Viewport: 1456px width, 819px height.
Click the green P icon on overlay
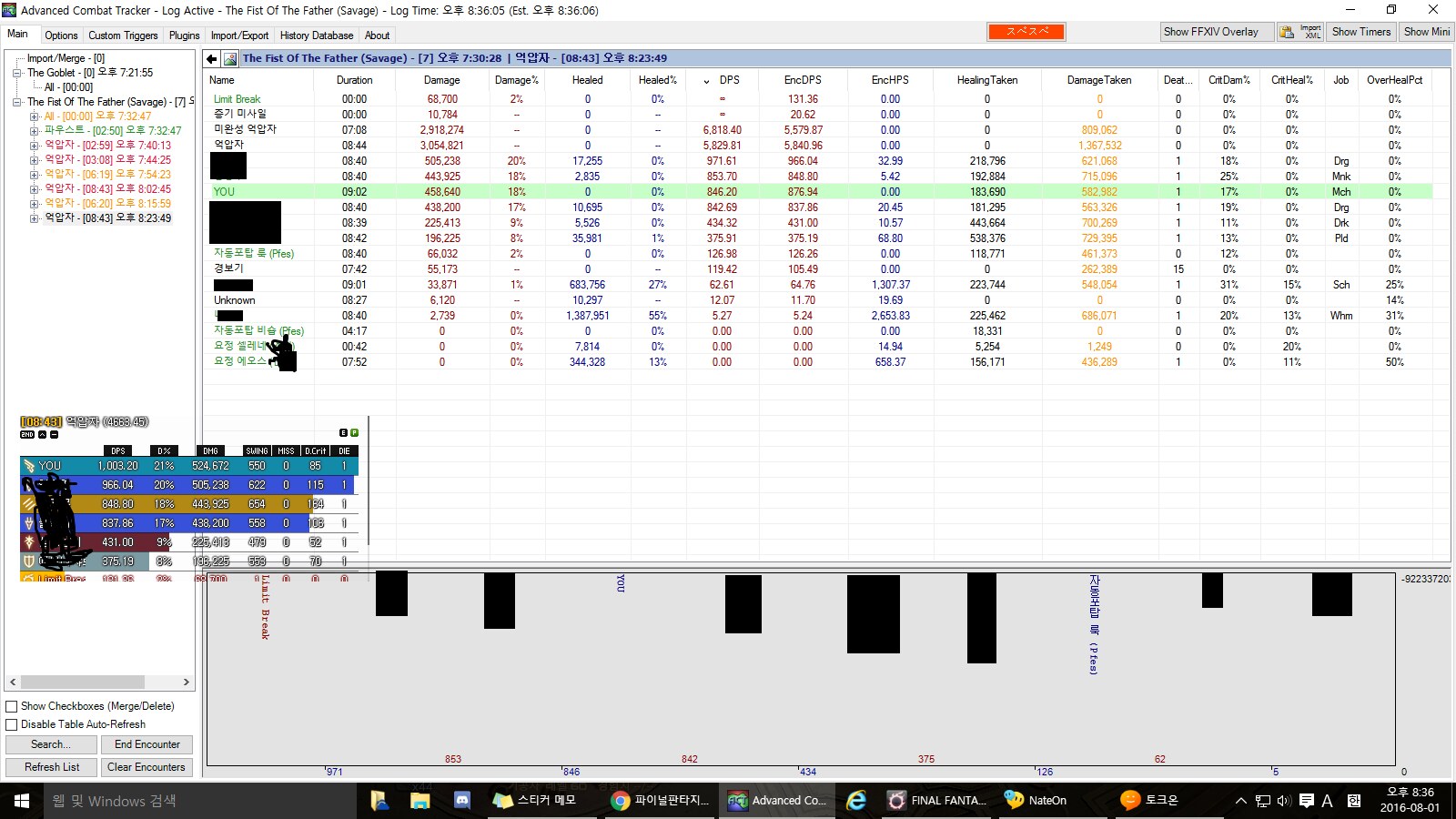click(x=354, y=433)
